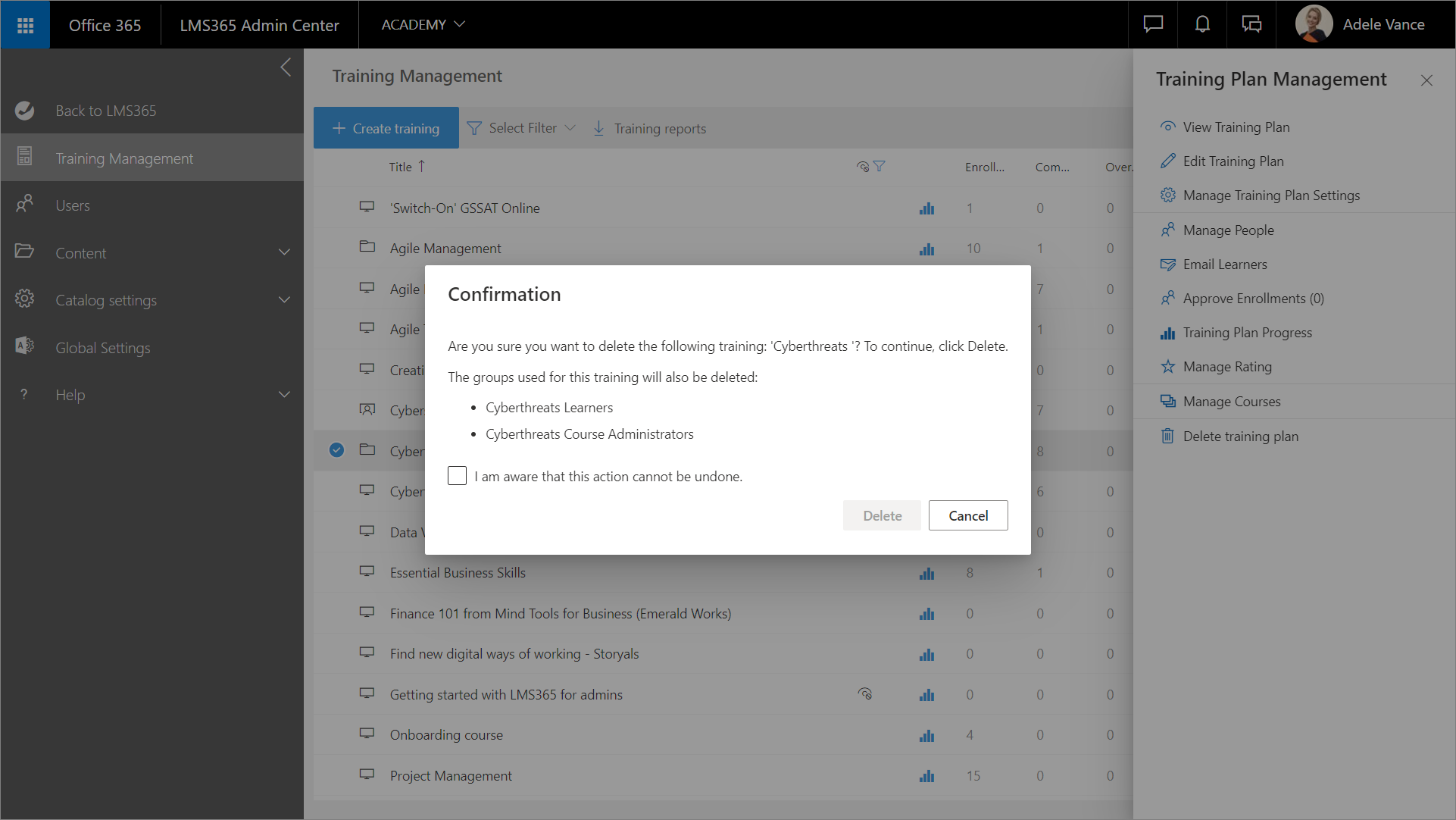Click the Delete training plan trash icon

[x=1167, y=437]
